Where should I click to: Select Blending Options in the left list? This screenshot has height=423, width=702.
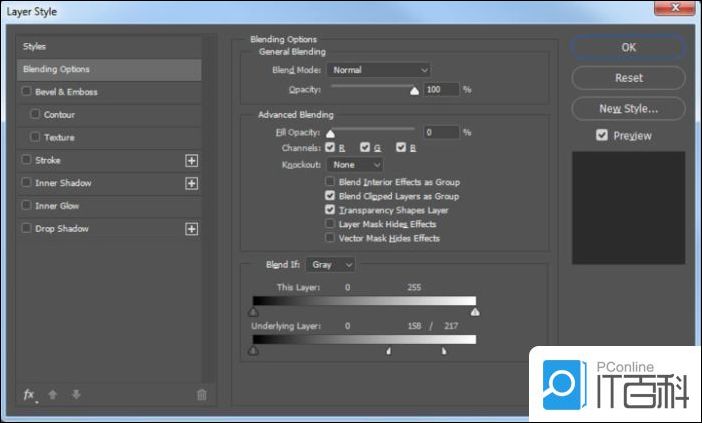109,69
